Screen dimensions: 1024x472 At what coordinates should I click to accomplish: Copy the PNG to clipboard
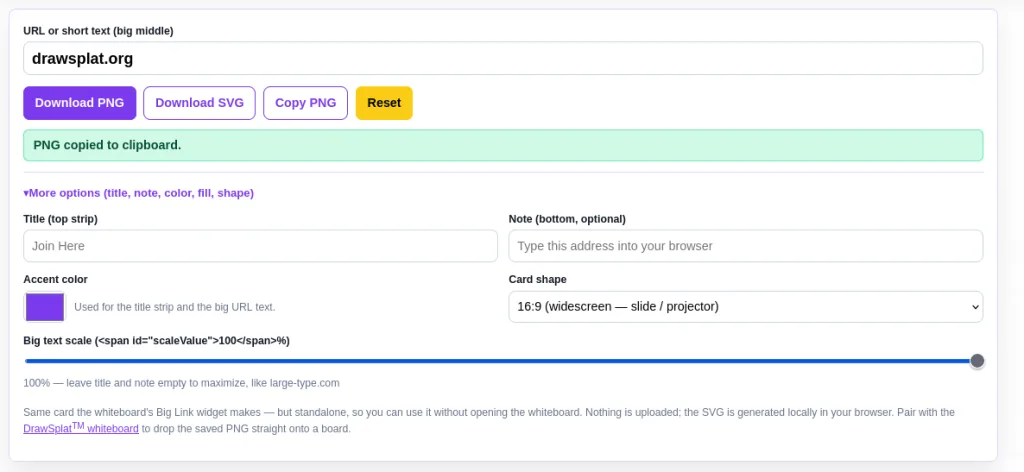point(306,103)
